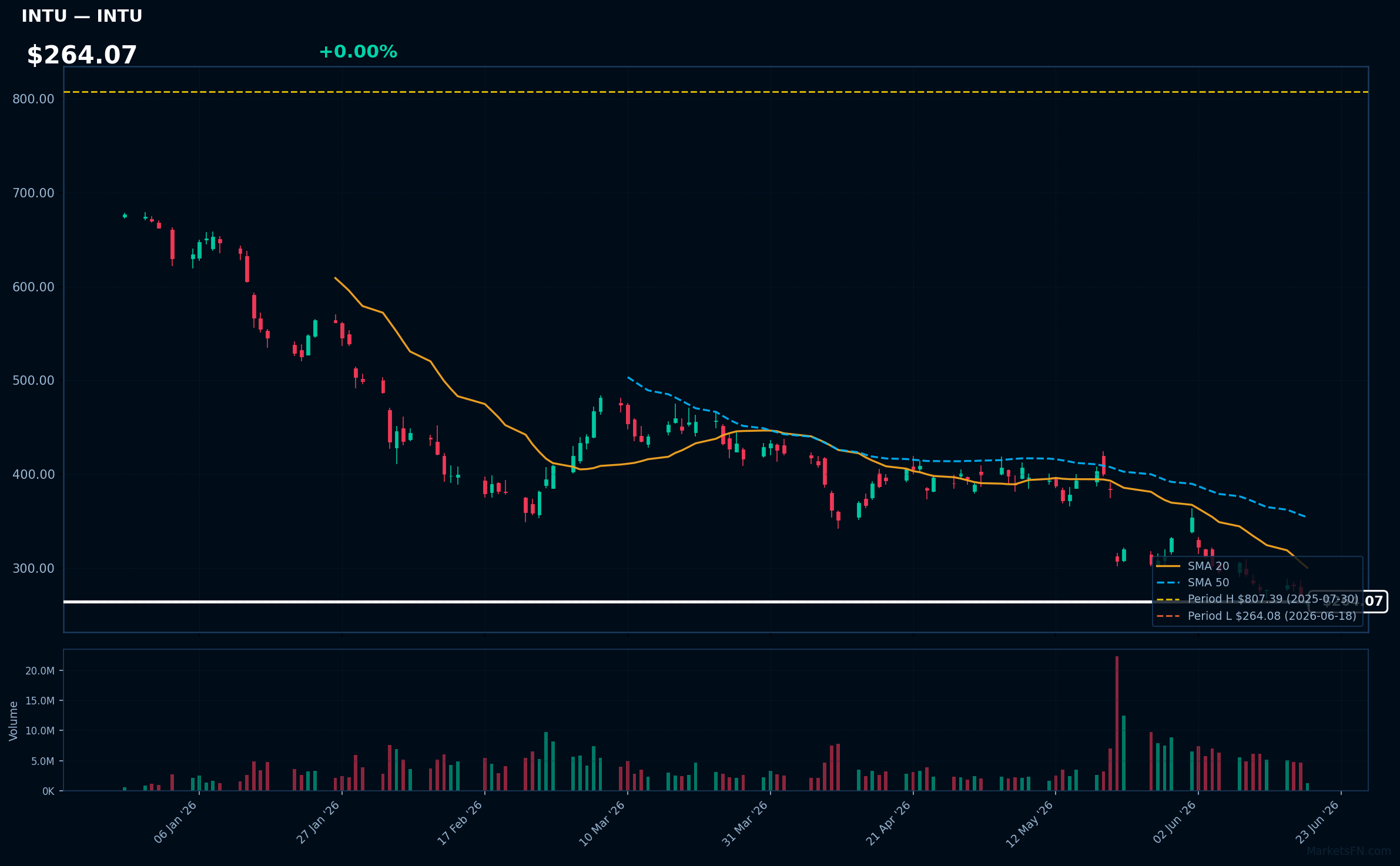The image size is (1400, 866).
Task: Click the 400.00 price axis label
Action: (34, 474)
